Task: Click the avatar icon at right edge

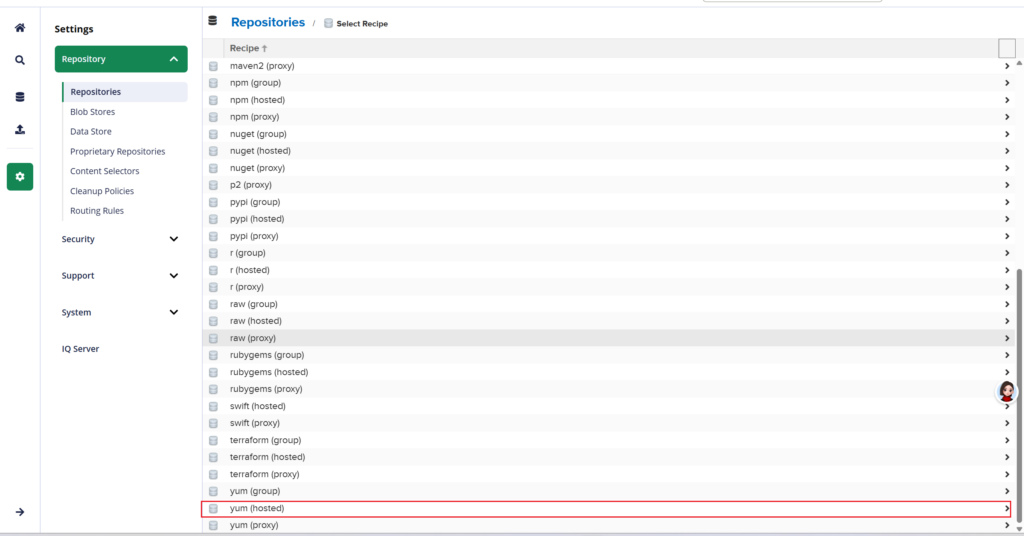Action: tap(1007, 391)
